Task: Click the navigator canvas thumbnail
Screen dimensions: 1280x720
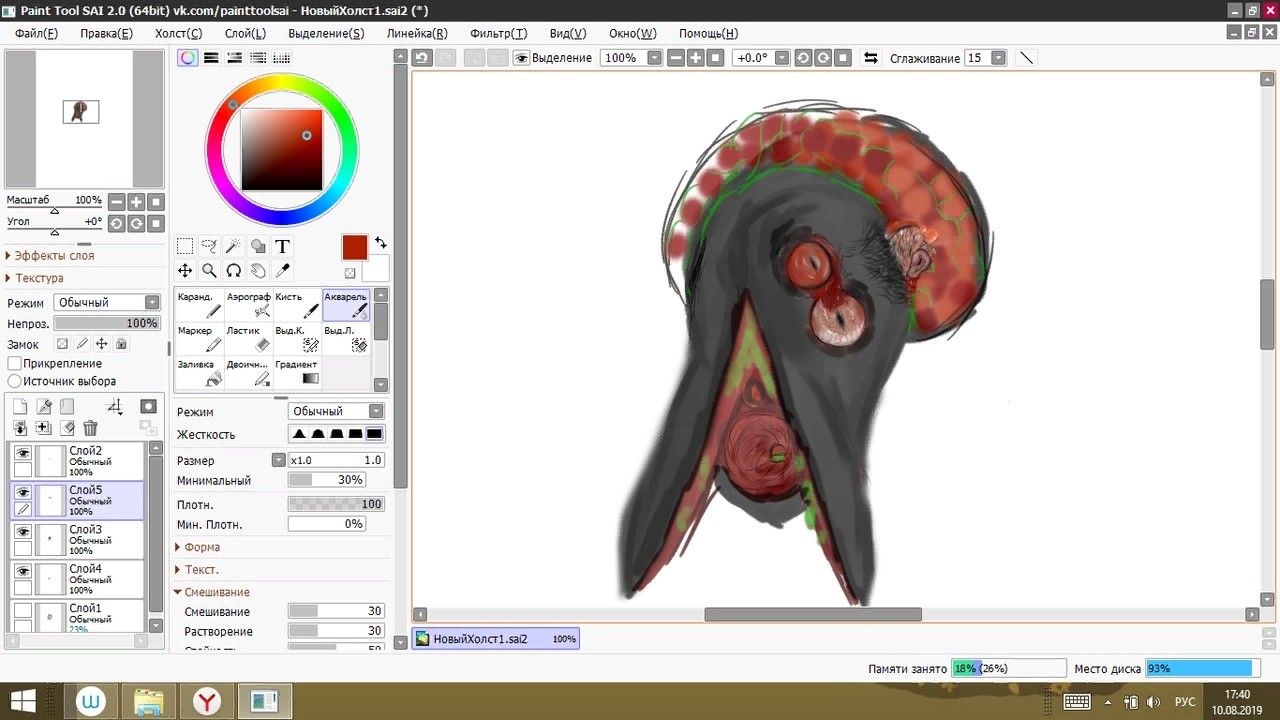Action: coord(81,112)
